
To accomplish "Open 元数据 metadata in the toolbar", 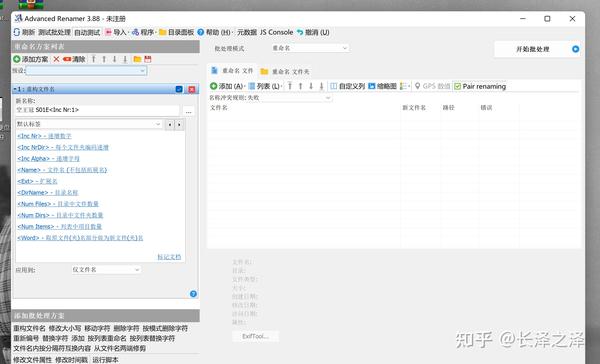I will click(247, 32).
